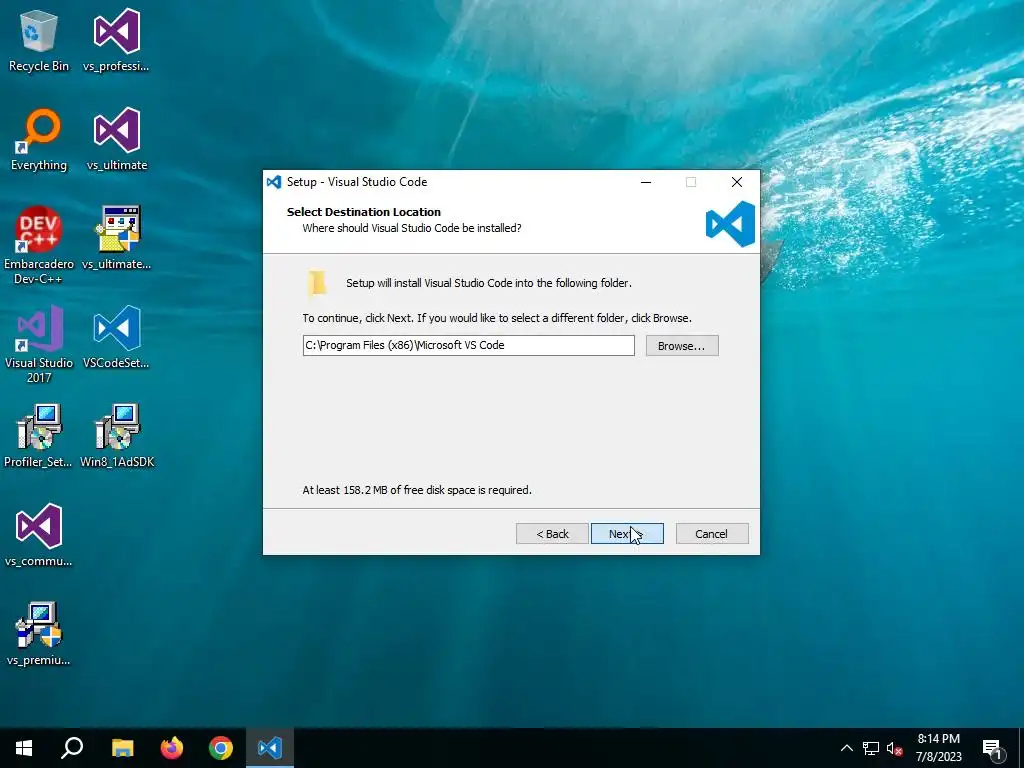Click the install path input field
1024x768 pixels.
(468, 345)
